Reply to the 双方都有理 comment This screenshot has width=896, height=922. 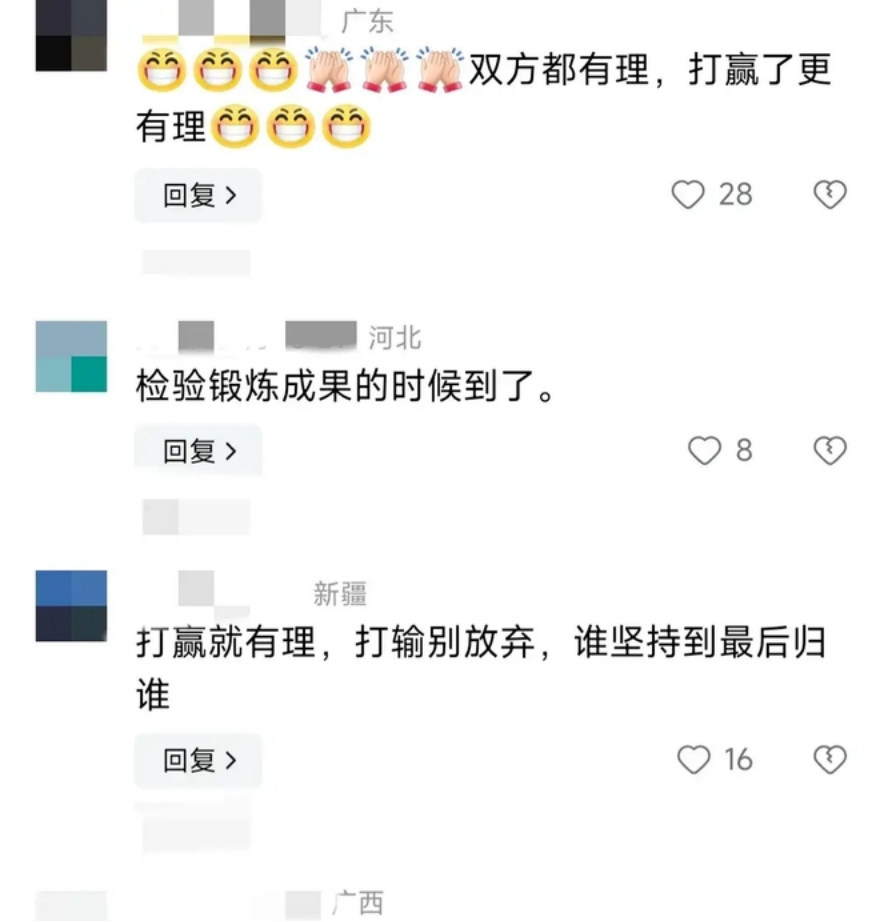[x=198, y=195]
